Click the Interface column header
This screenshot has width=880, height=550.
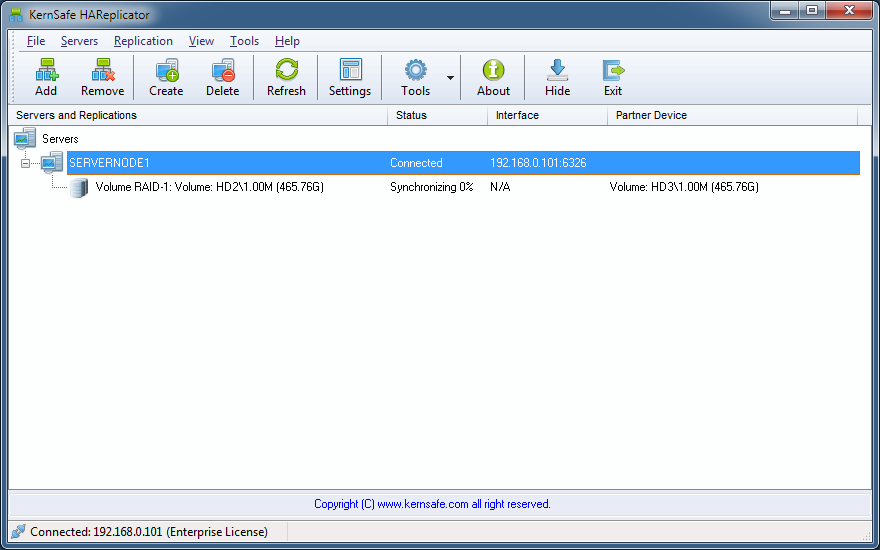548,115
